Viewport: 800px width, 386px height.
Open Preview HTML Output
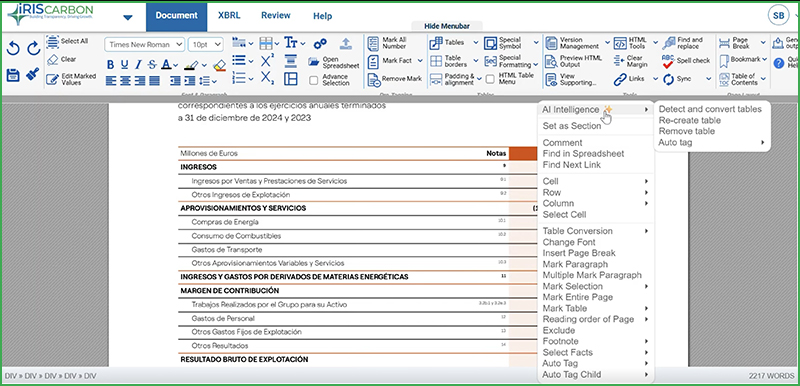click(x=573, y=61)
